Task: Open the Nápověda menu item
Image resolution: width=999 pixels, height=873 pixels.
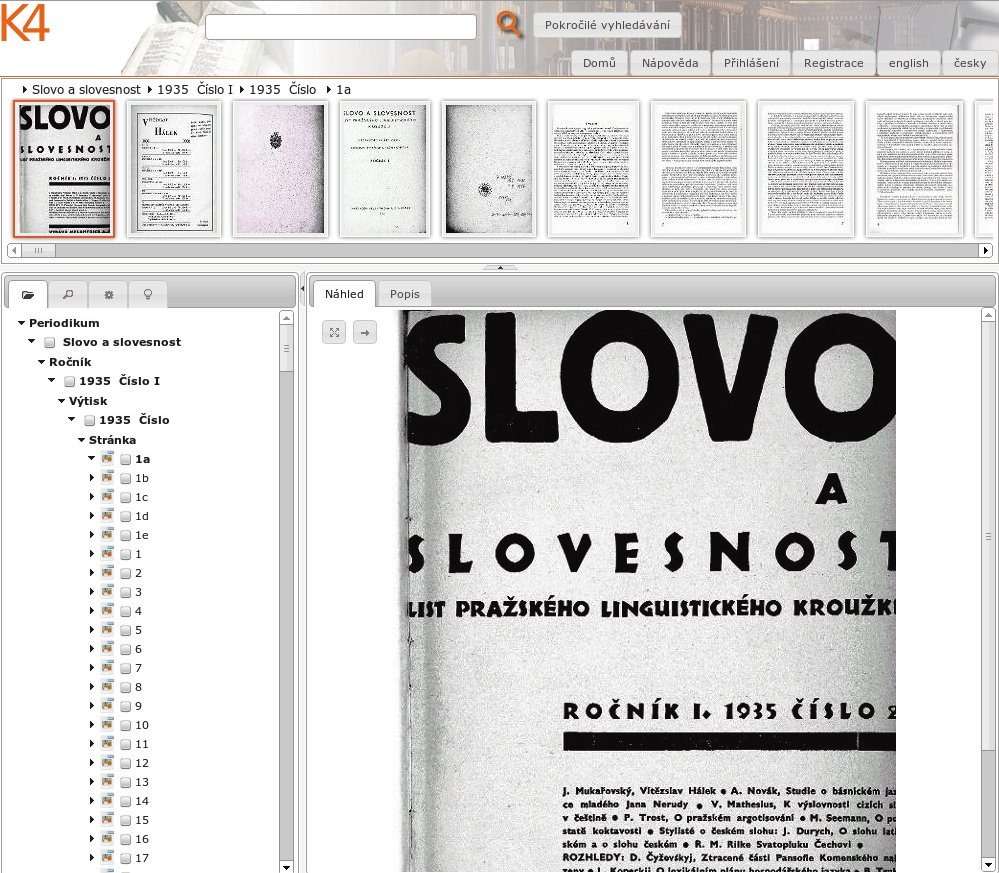Action: point(670,62)
